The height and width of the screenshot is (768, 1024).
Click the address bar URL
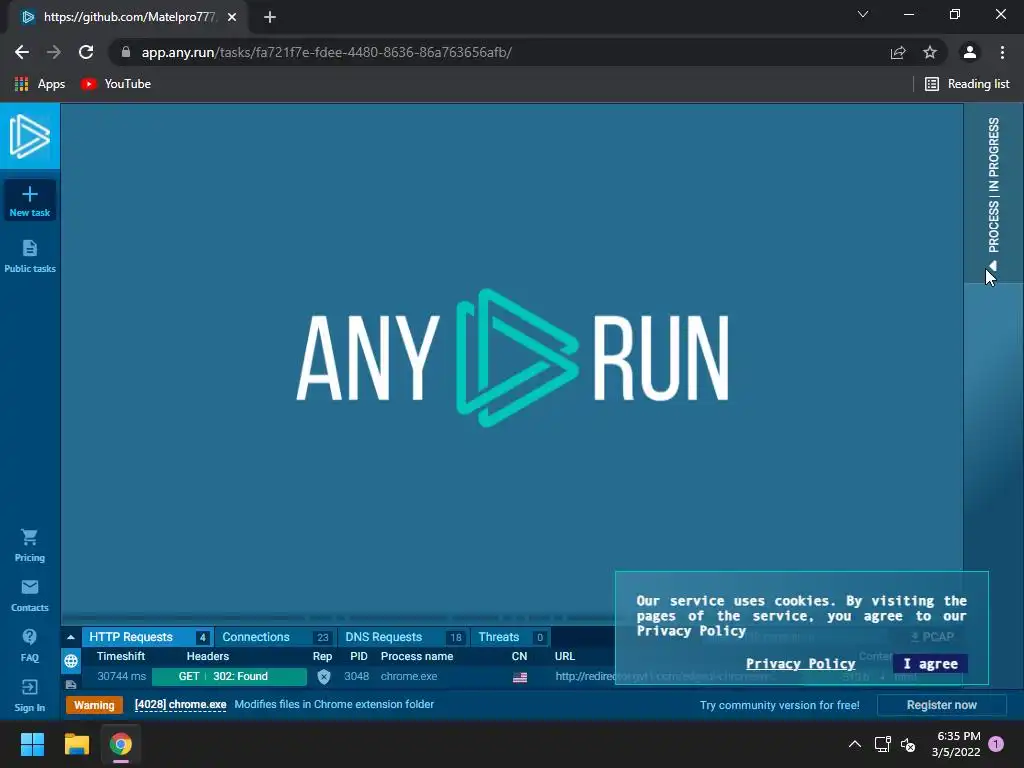tap(327, 52)
